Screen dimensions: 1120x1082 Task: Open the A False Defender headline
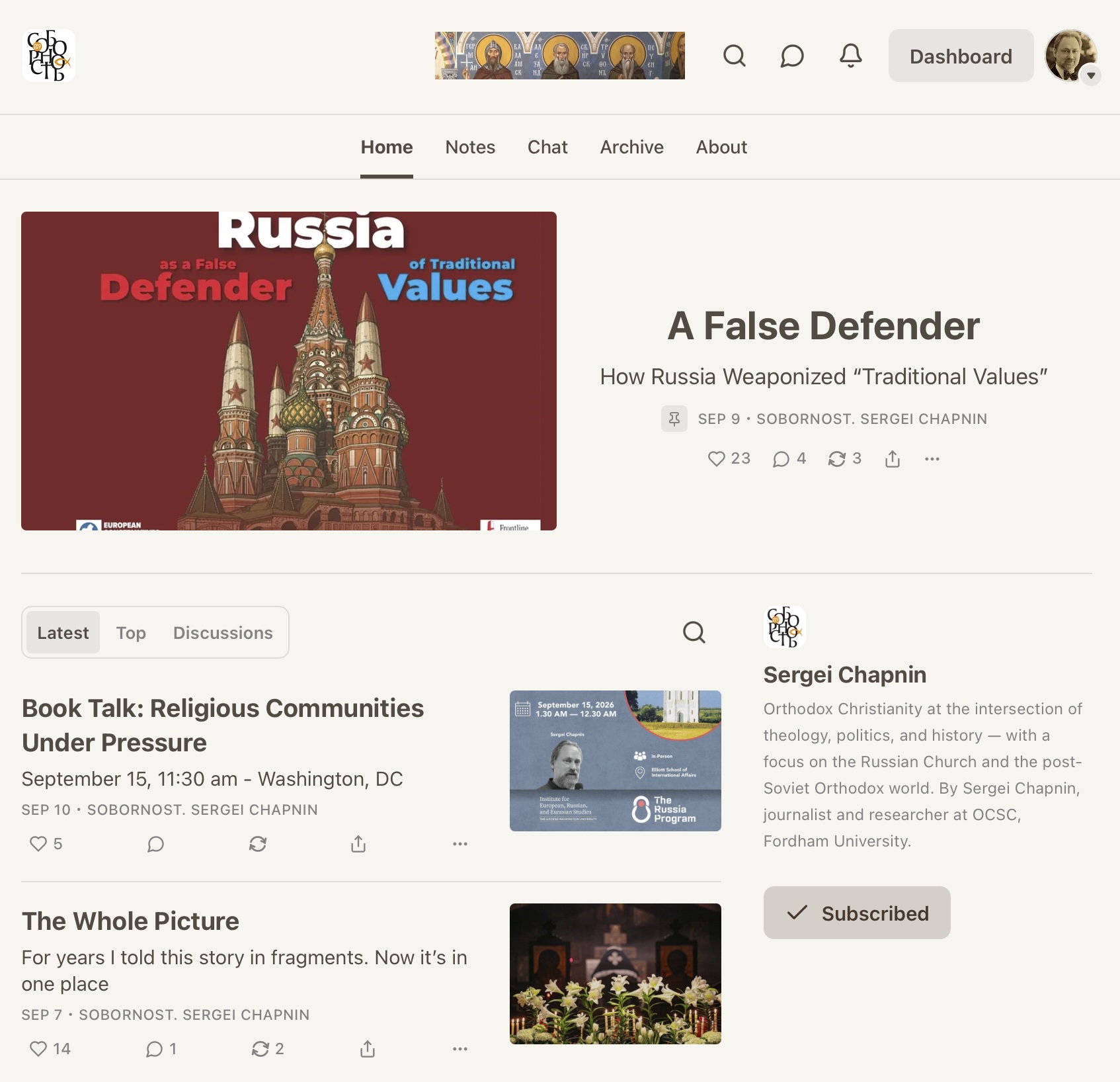[x=824, y=325]
